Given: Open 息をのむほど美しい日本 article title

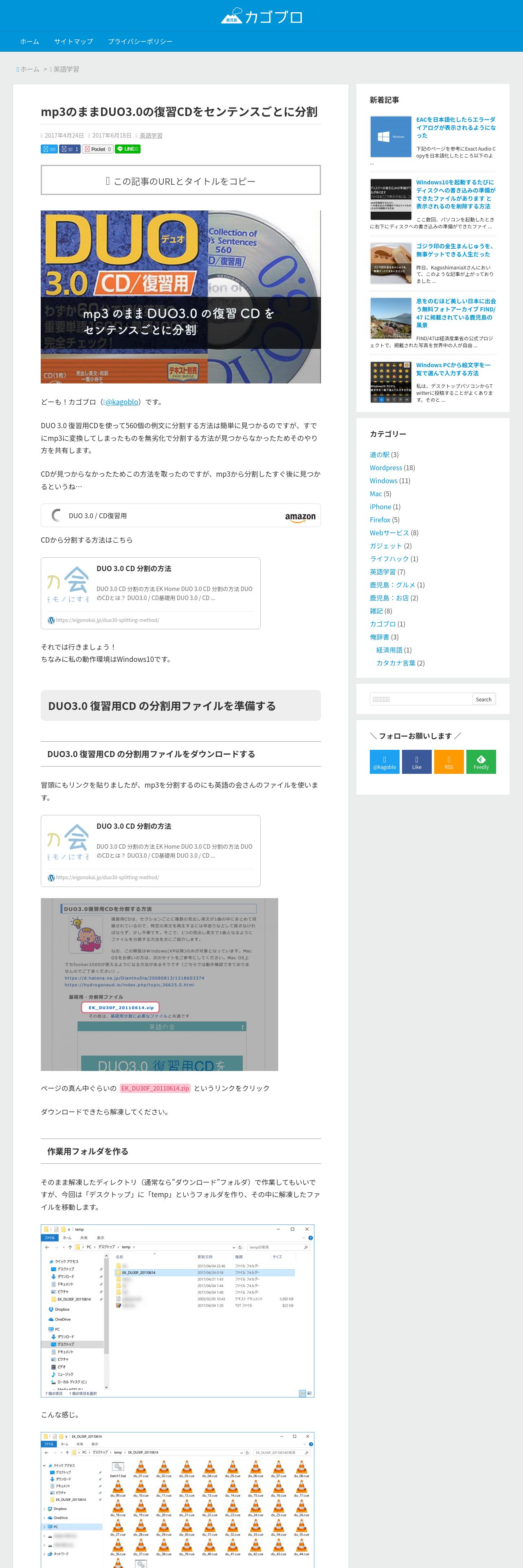Looking at the screenshot, I should pos(456,313).
